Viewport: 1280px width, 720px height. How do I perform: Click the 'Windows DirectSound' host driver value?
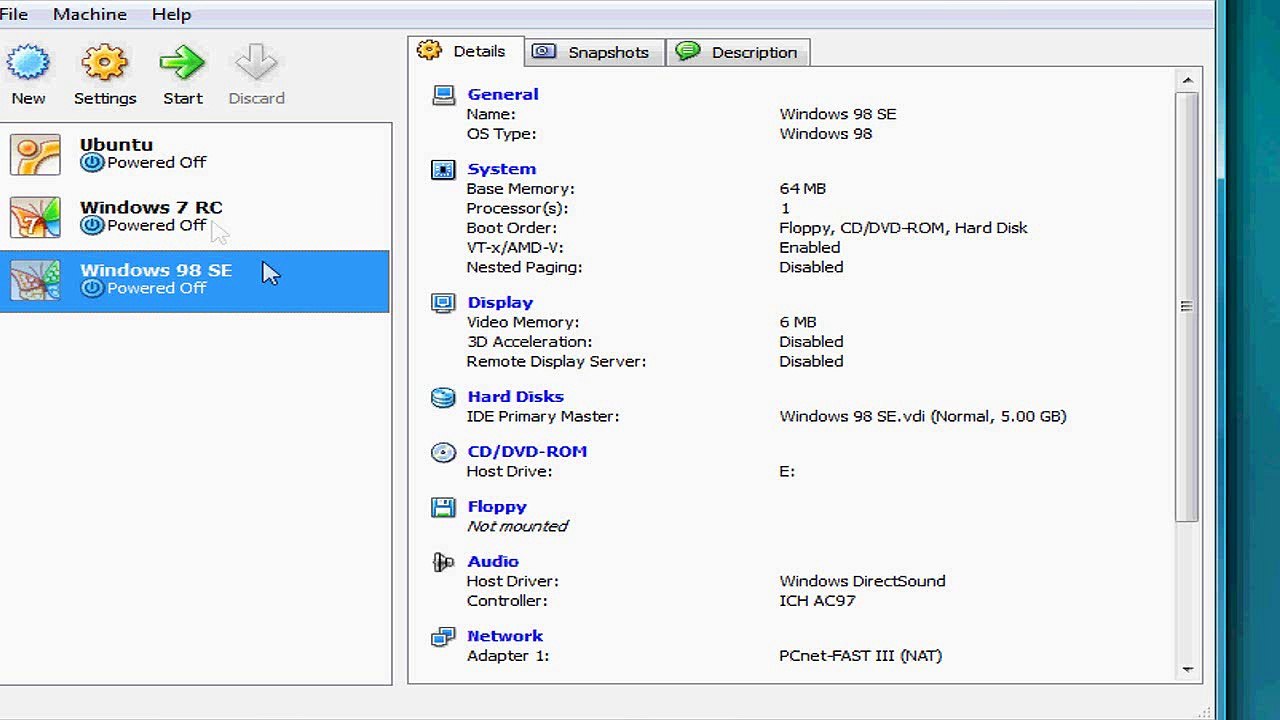pos(862,581)
